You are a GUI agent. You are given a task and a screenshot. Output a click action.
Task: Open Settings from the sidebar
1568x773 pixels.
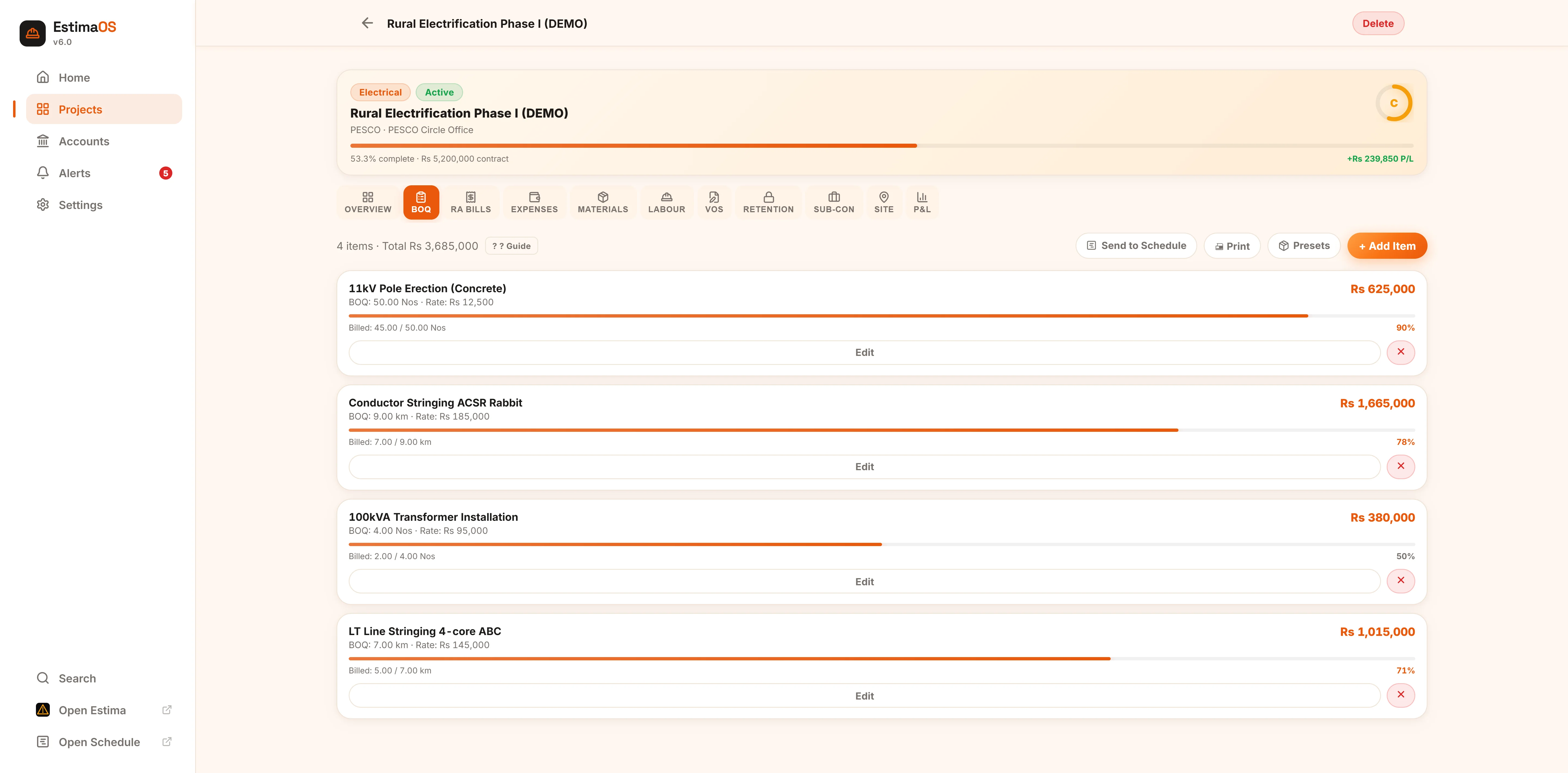(x=104, y=205)
